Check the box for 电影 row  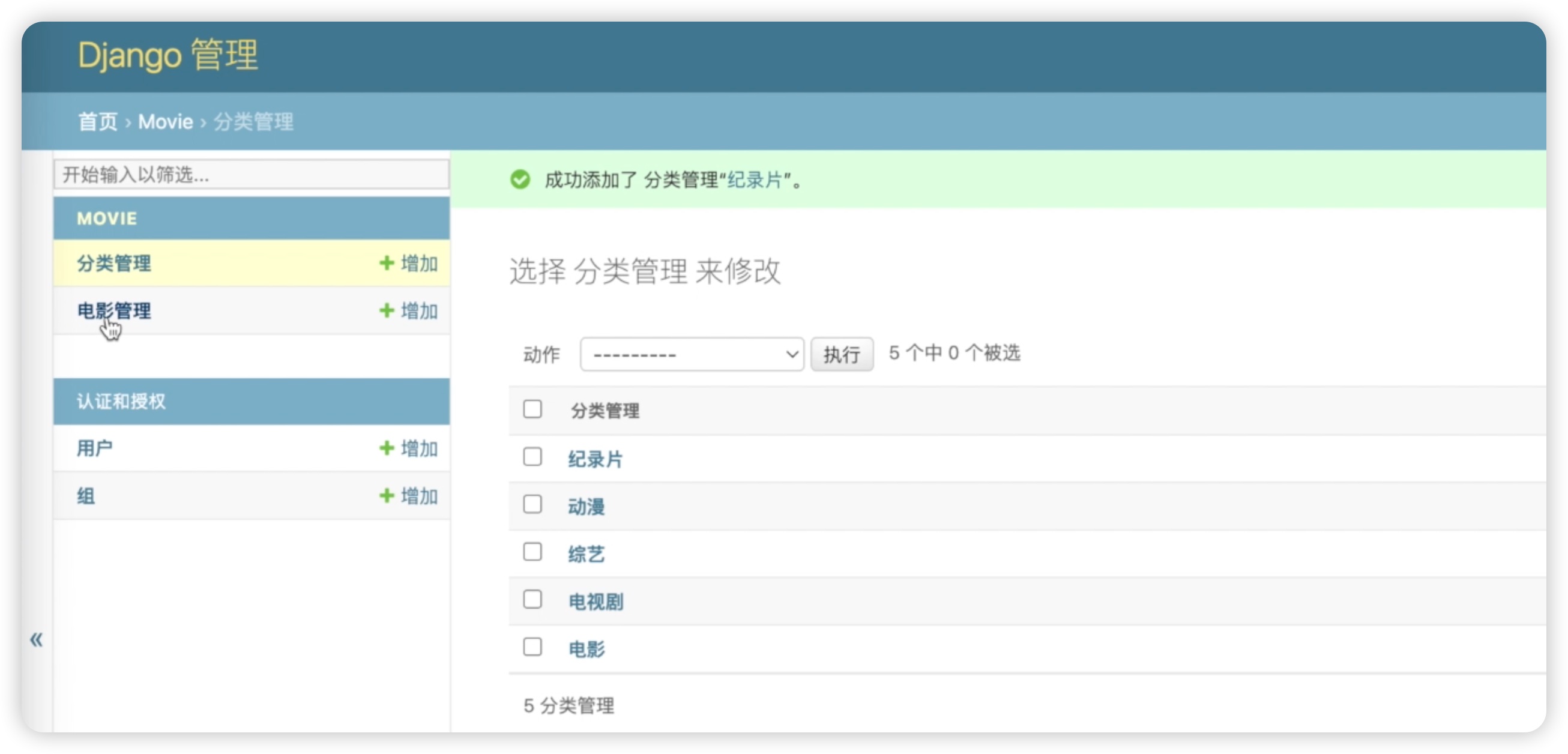(x=532, y=647)
